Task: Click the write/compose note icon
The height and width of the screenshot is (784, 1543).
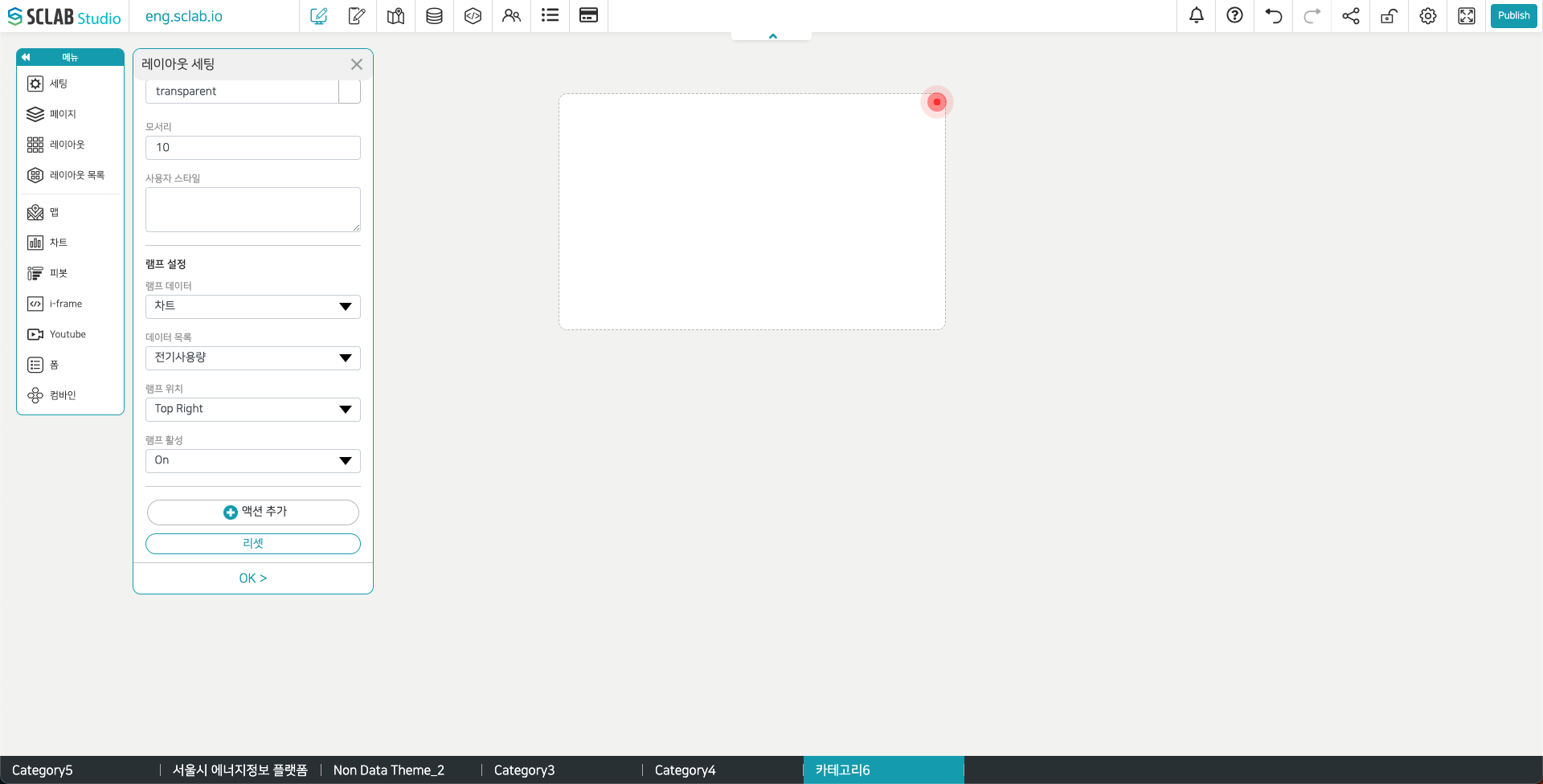Action: [357, 16]
